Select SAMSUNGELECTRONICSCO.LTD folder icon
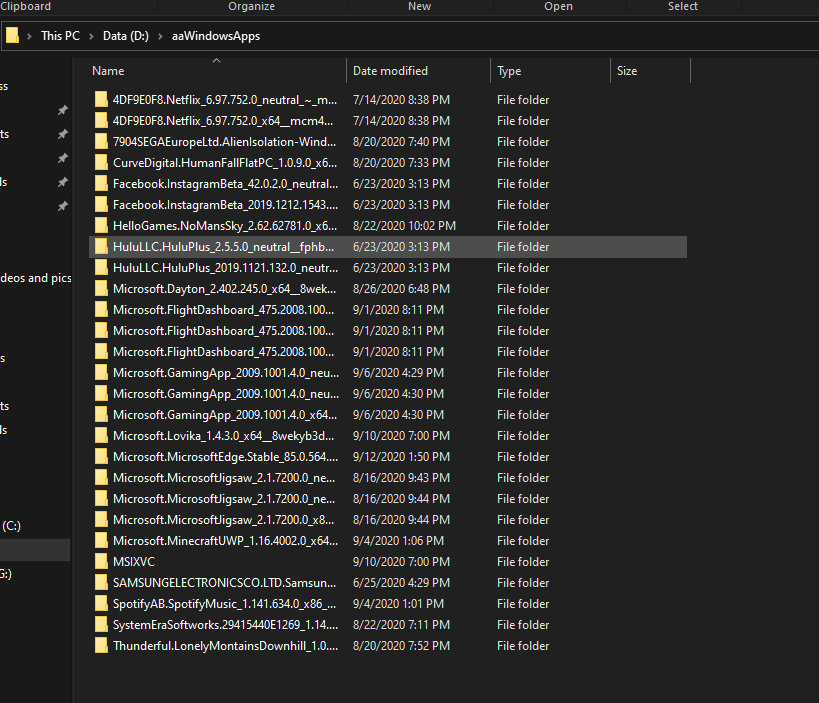The height and width of the screenshot is (703, 819). 101,582
